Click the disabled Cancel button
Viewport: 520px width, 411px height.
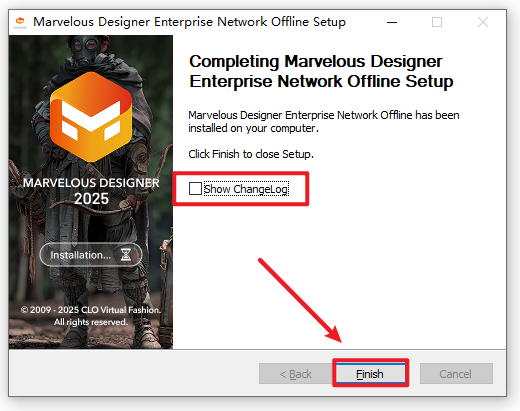click(x=456, y=374)
